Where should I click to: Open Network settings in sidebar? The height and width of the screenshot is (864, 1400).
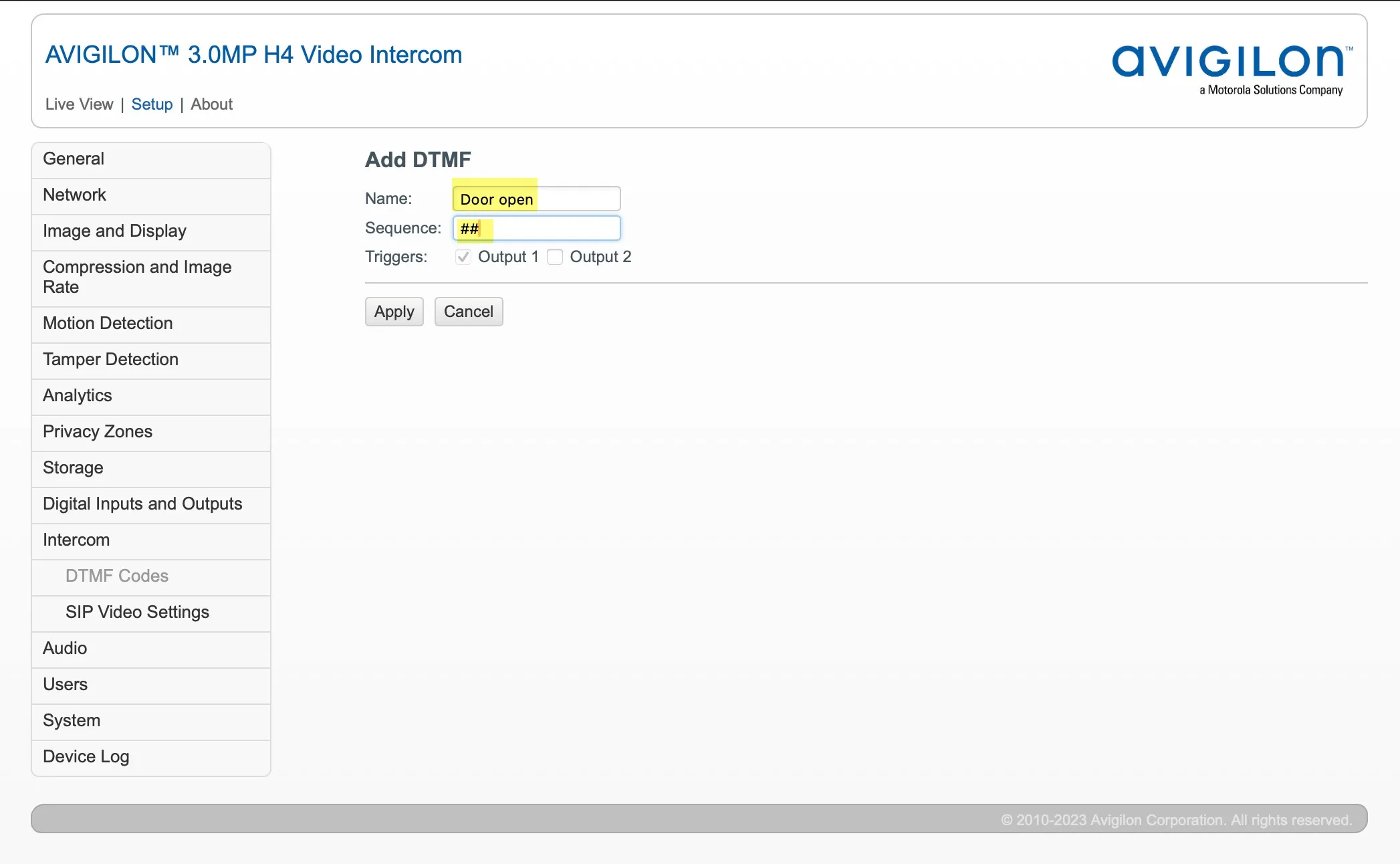click(151, 195)
